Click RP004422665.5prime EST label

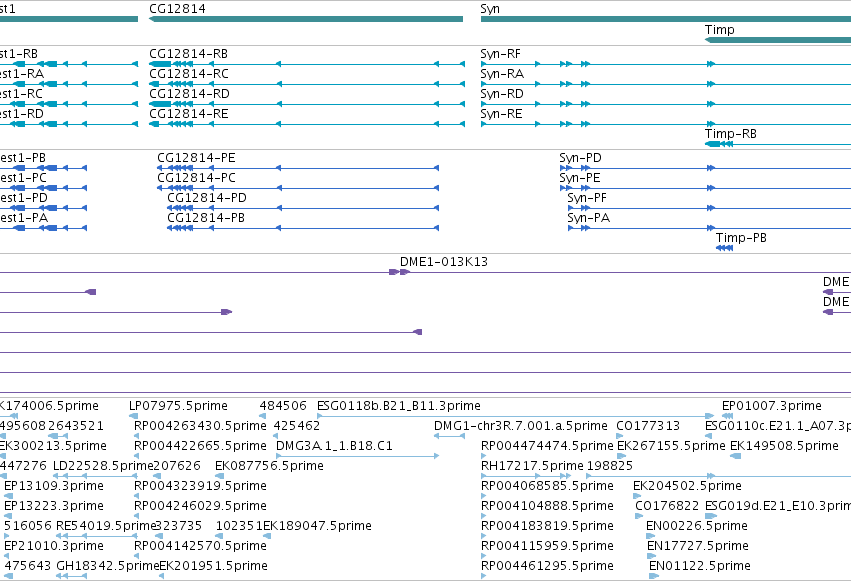click(200, 446)
